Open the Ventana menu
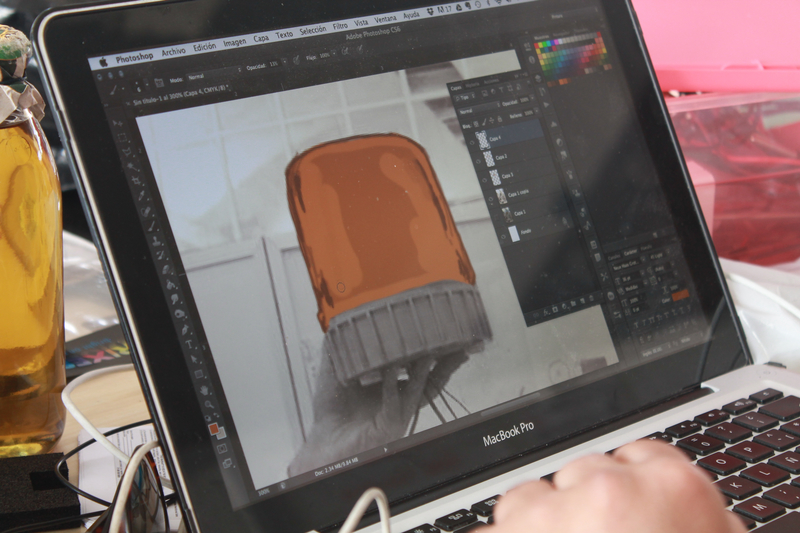This screenshot has width=800, height=533. click(x=385, y=19)
